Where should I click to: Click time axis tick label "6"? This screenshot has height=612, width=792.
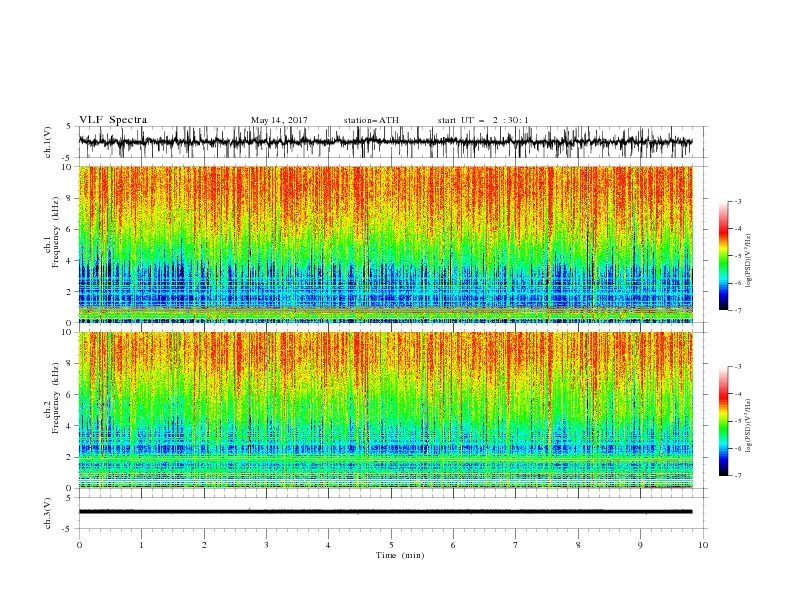(x=453, y=545)
